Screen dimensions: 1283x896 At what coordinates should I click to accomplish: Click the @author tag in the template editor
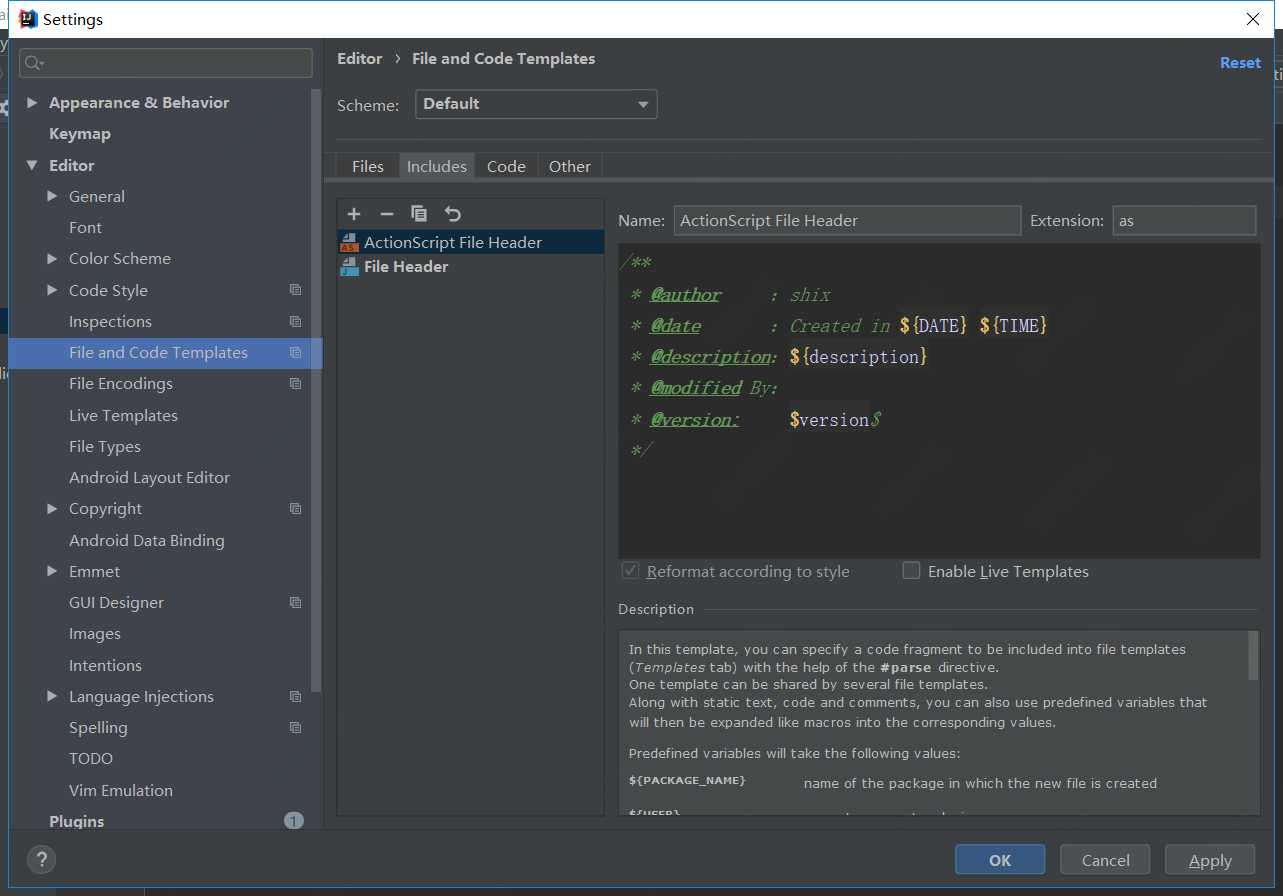(686, 295)
